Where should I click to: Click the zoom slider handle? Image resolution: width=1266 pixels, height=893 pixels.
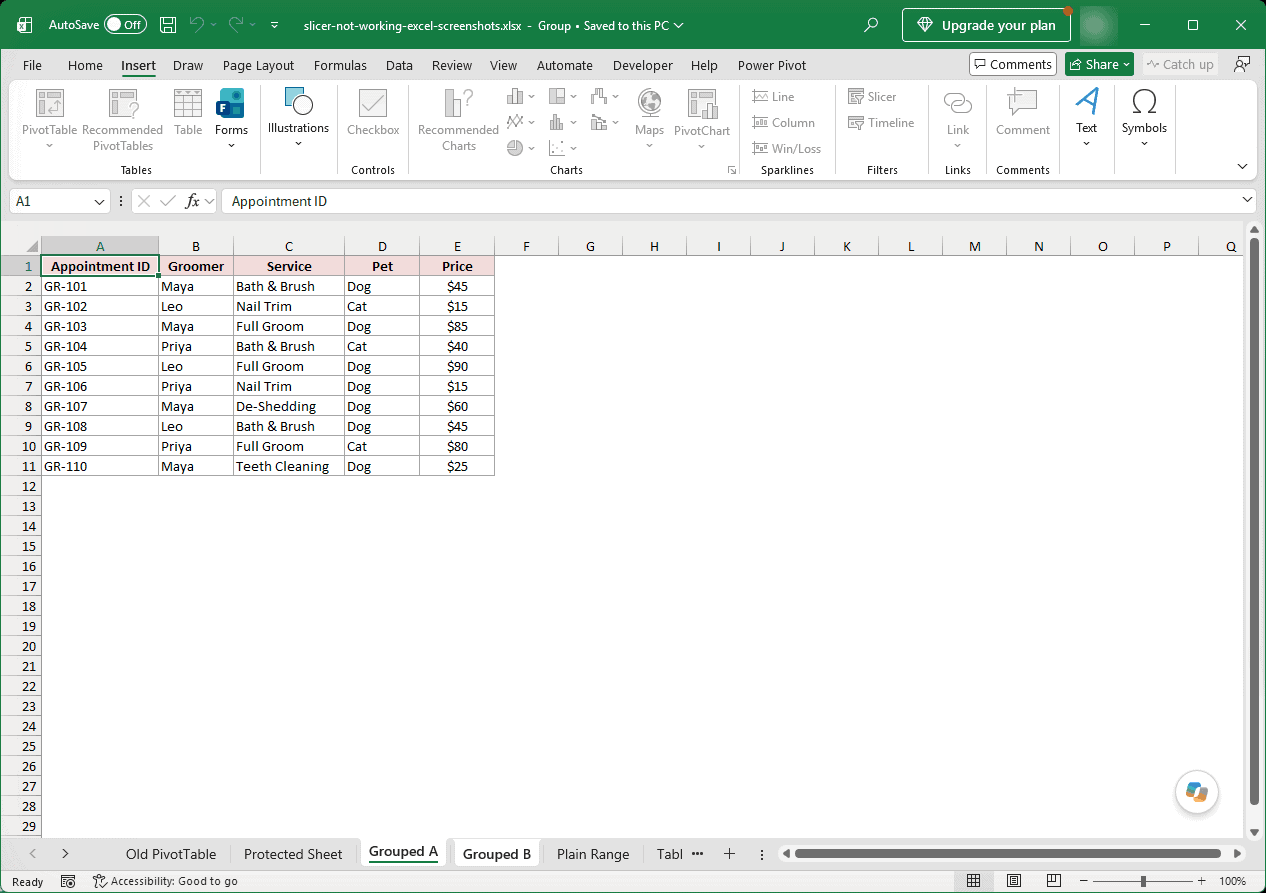pos(1143,881)
